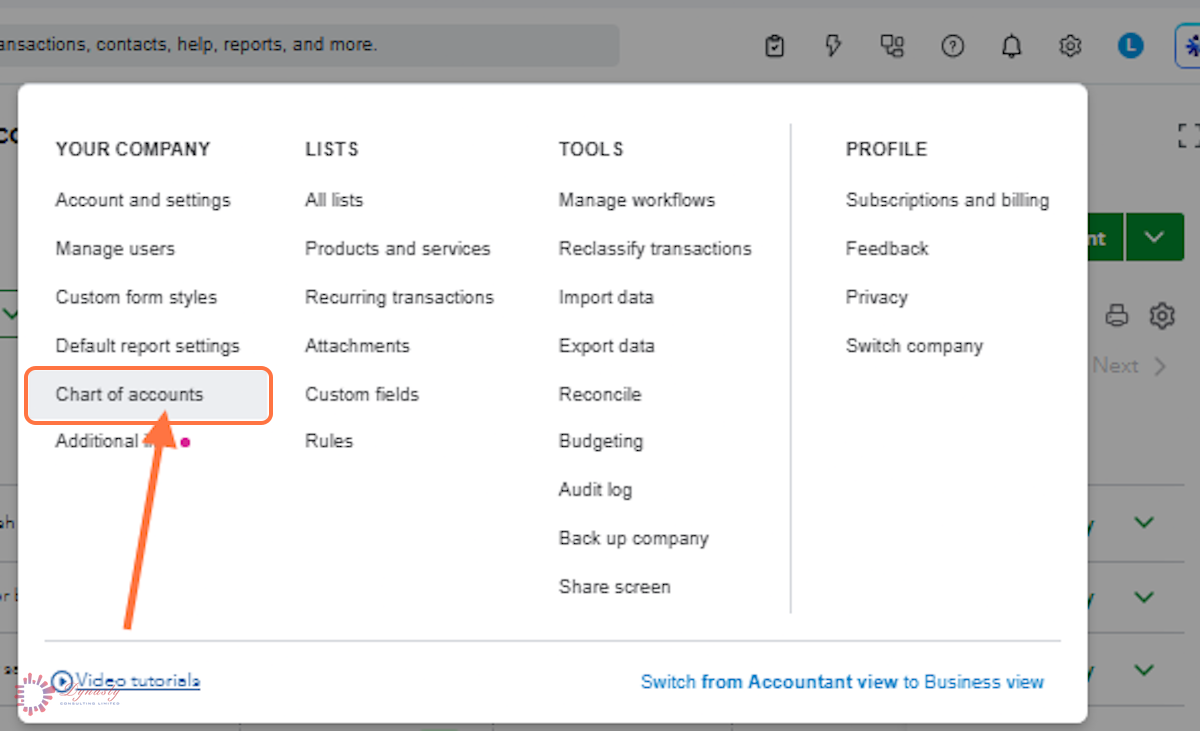Open All lists
The height and width of the screenshot is (731, 1200).
[x=334, y=200]
